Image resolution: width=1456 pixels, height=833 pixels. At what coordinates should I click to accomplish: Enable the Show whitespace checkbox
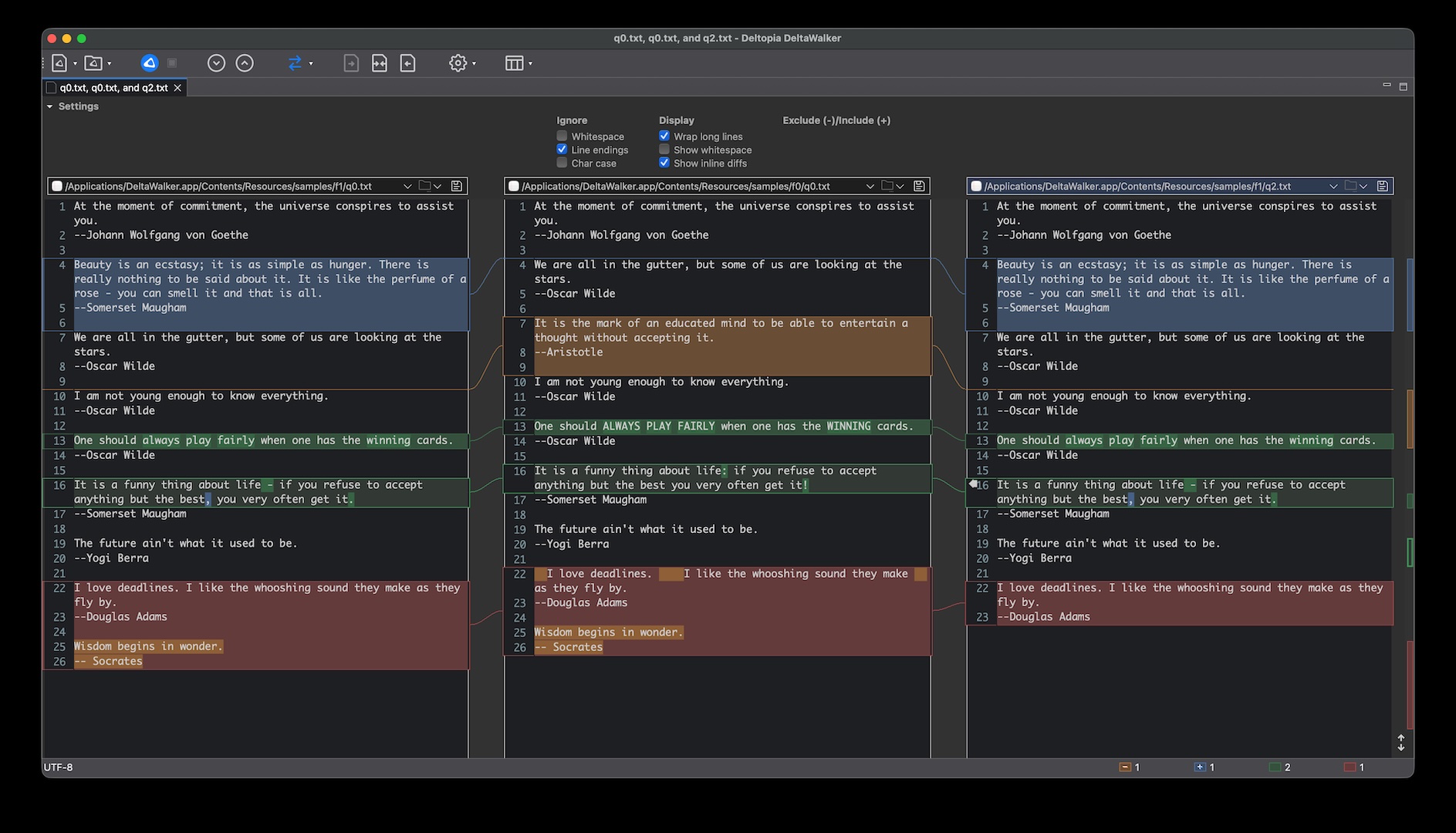(664, 150)
